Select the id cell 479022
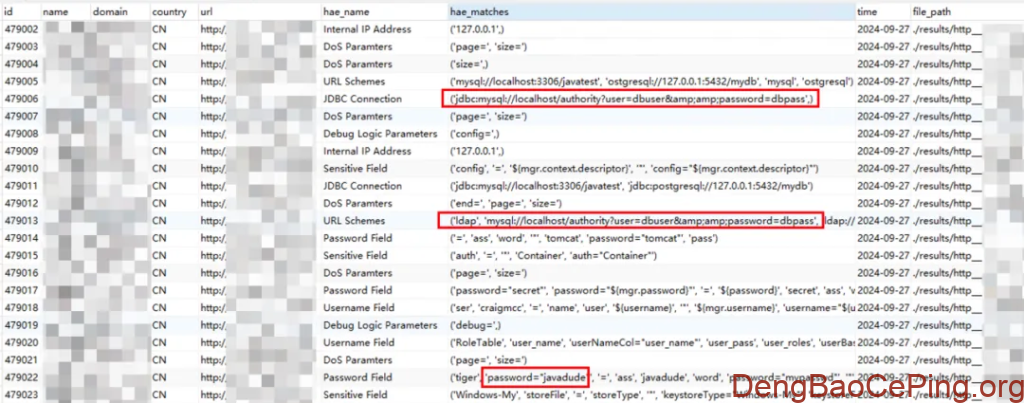Viewport: 1024px width, 403px height. click(22, 377)
